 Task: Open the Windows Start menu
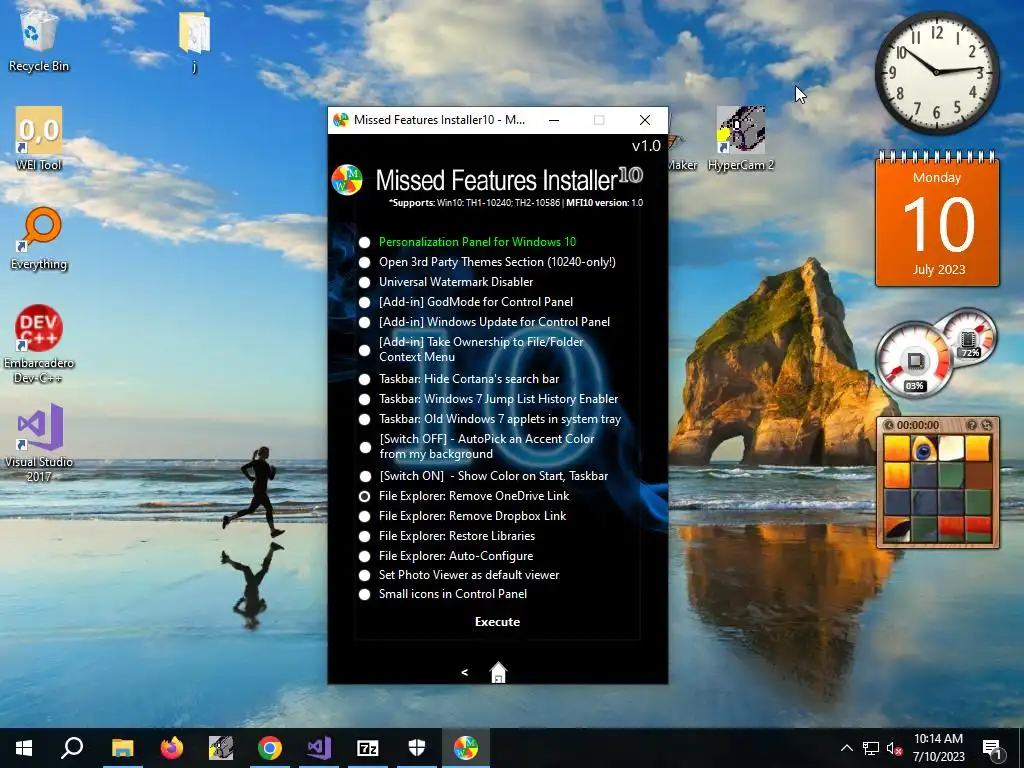[24, 748]
